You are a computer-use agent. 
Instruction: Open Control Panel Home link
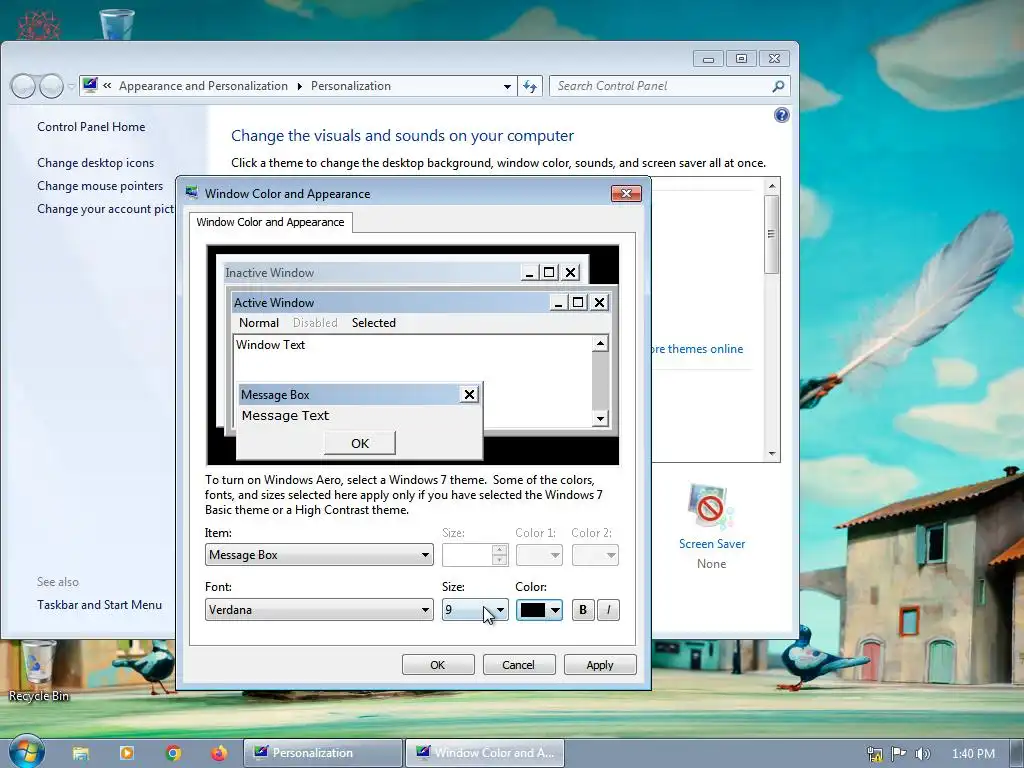91,127
